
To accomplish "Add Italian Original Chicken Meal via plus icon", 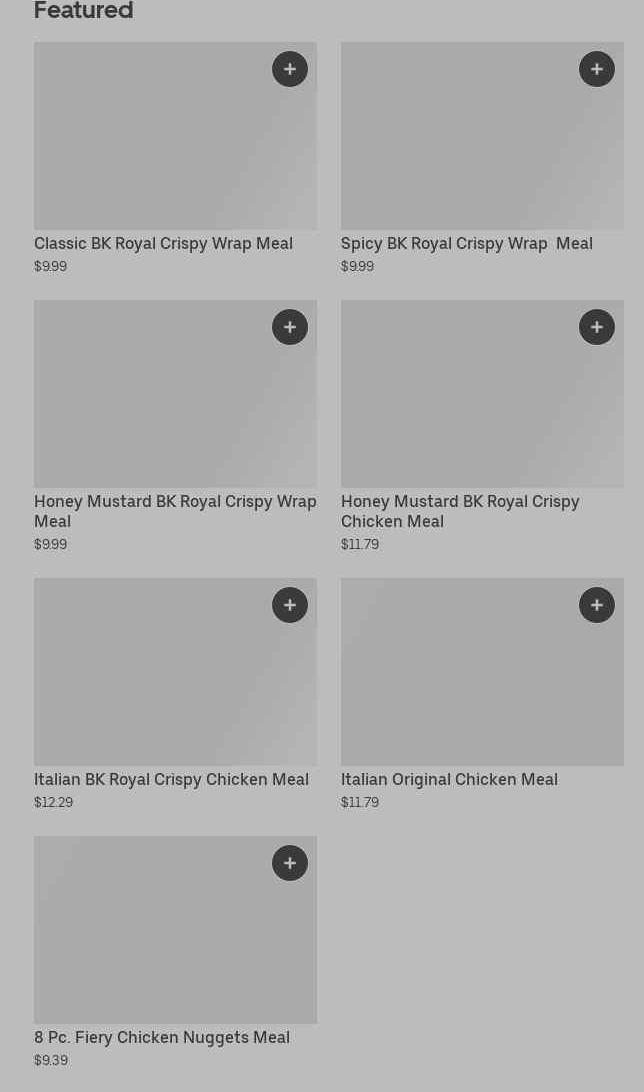I will (x=597, y=605).
